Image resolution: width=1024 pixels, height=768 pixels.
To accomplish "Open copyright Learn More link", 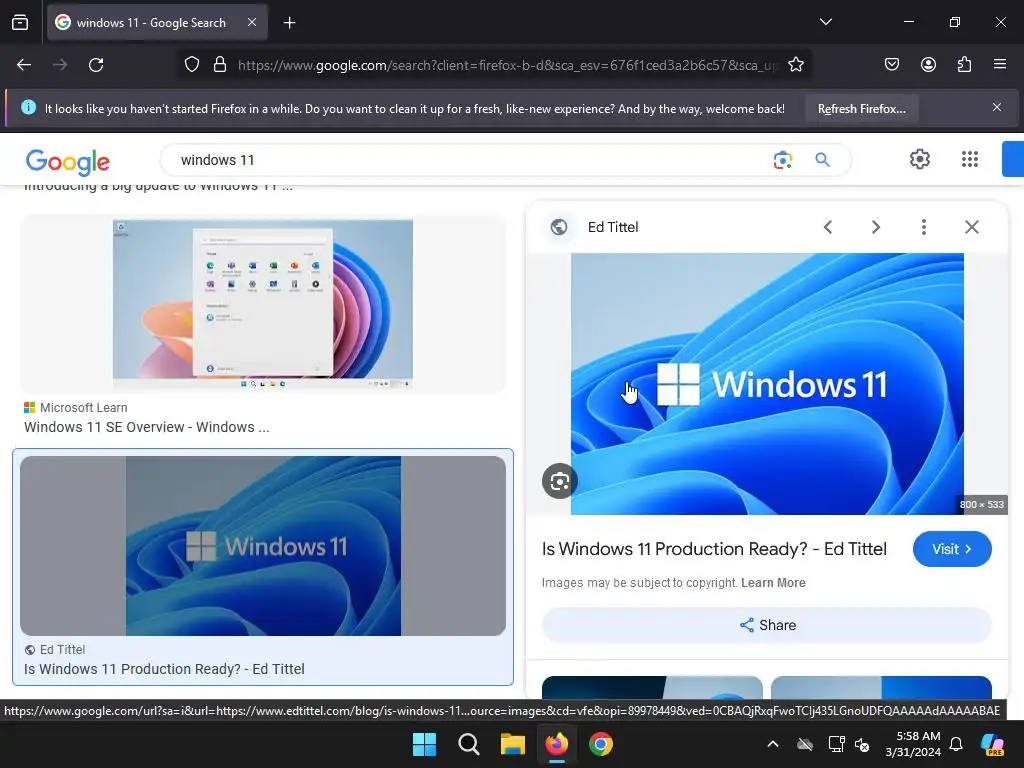I will tap(773, 583).
